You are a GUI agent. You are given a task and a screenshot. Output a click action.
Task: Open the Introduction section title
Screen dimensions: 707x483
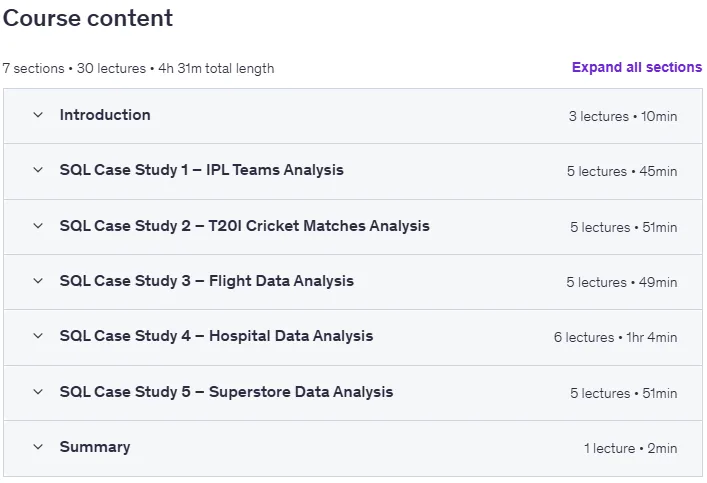pyautogui.click(x=105, y=115)
